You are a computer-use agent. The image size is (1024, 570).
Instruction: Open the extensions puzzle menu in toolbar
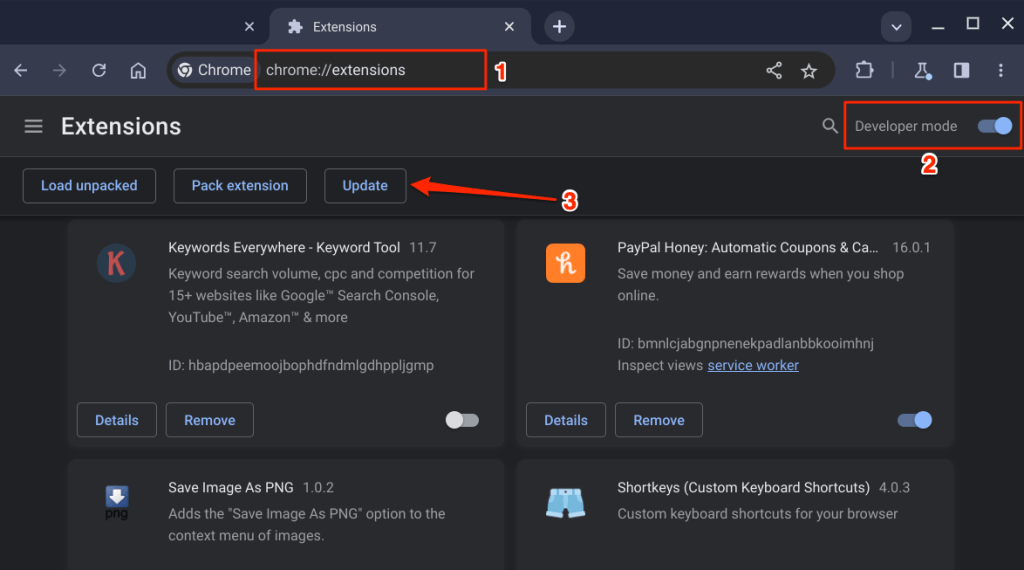click(864, 70)
